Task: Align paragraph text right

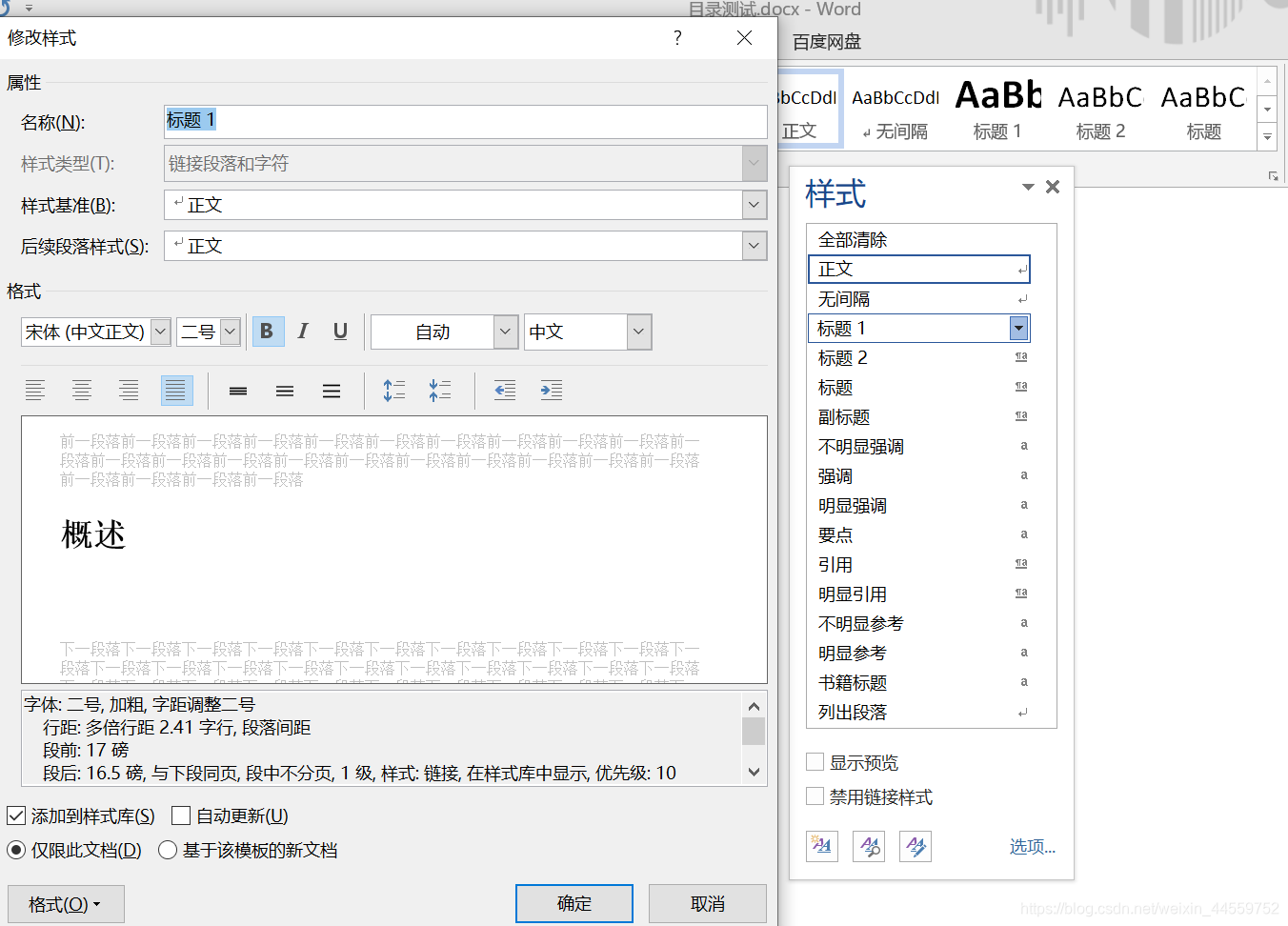Action: click(129, 390)
